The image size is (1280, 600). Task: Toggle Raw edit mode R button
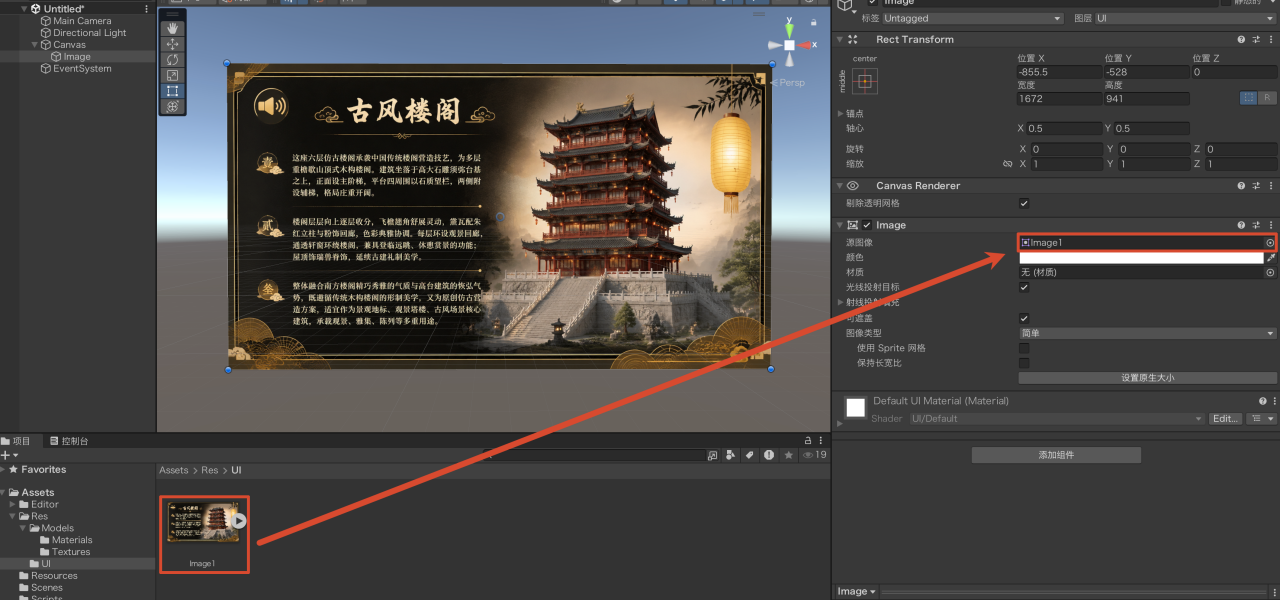pos(1267,98)
